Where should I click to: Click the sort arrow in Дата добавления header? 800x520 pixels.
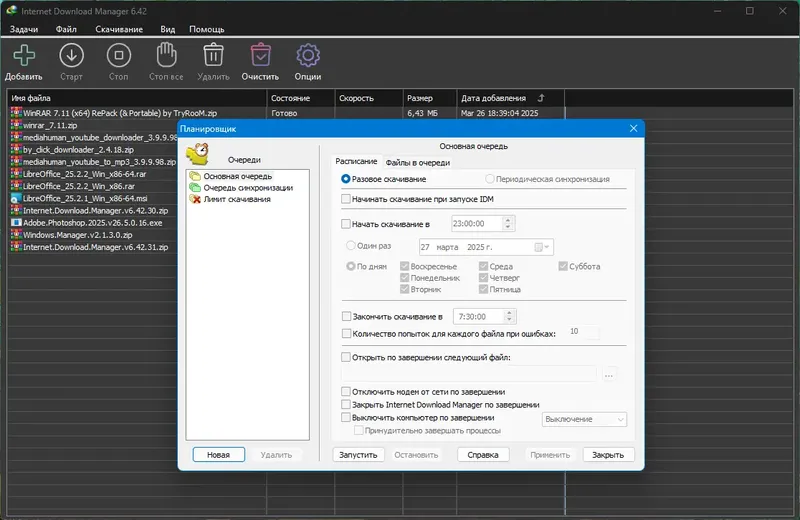[541, 98]
